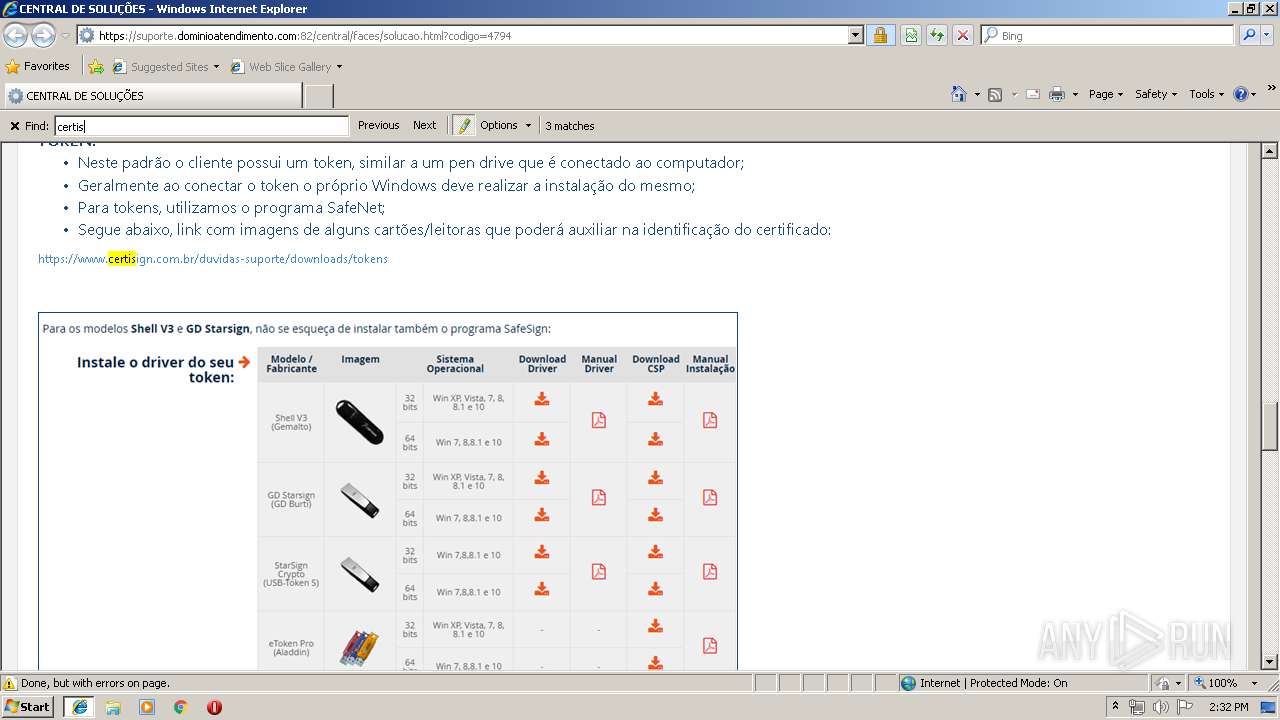Click Next in Find bar
The height and width of the screenshot is (720, 1280).
(425, 125)
